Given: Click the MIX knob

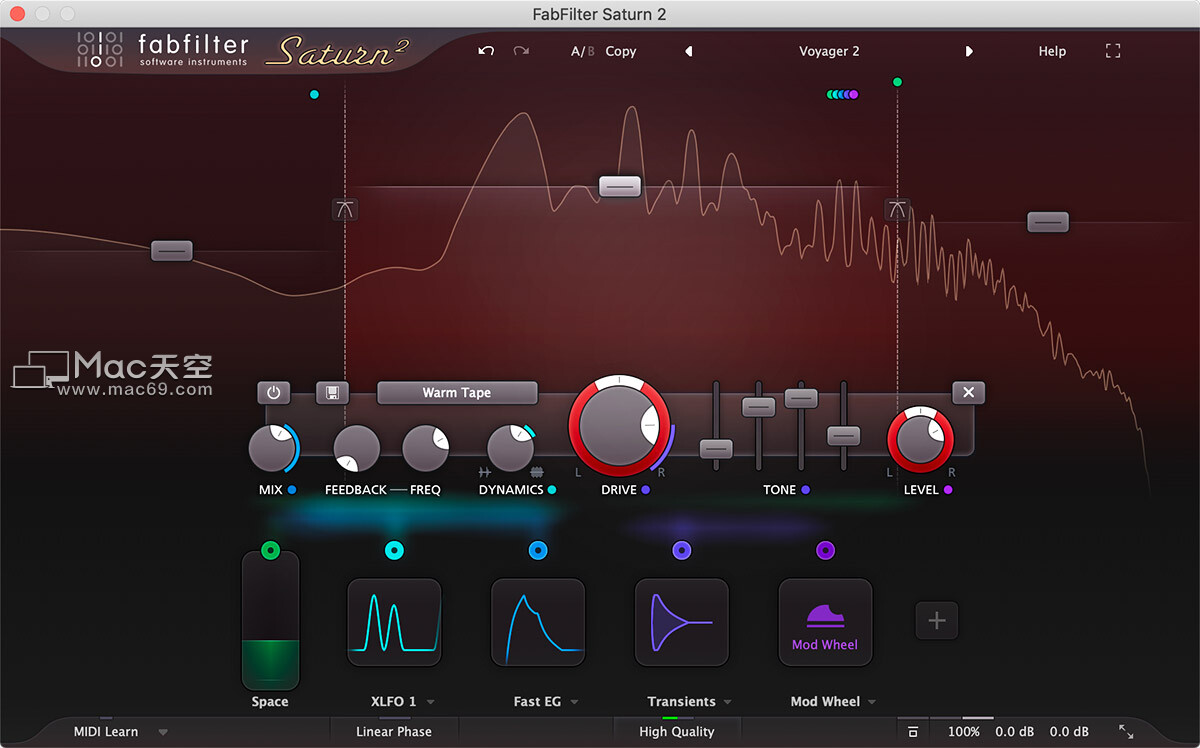Looking at the screenshot, I should [x=271, y=448].
